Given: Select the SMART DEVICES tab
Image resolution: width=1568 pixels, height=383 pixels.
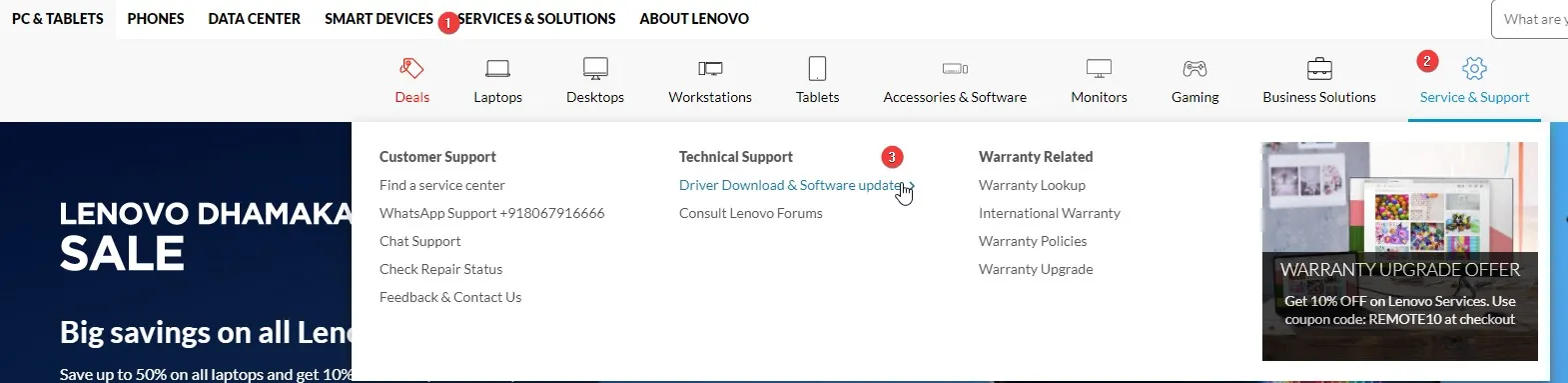Looking at the screenshot, I should 379,19.
